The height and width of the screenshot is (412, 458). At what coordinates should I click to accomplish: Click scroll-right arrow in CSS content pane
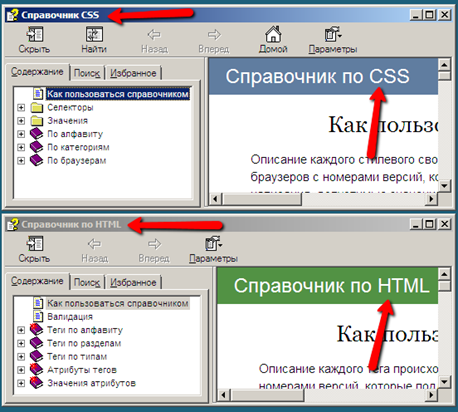click(432, 199)
